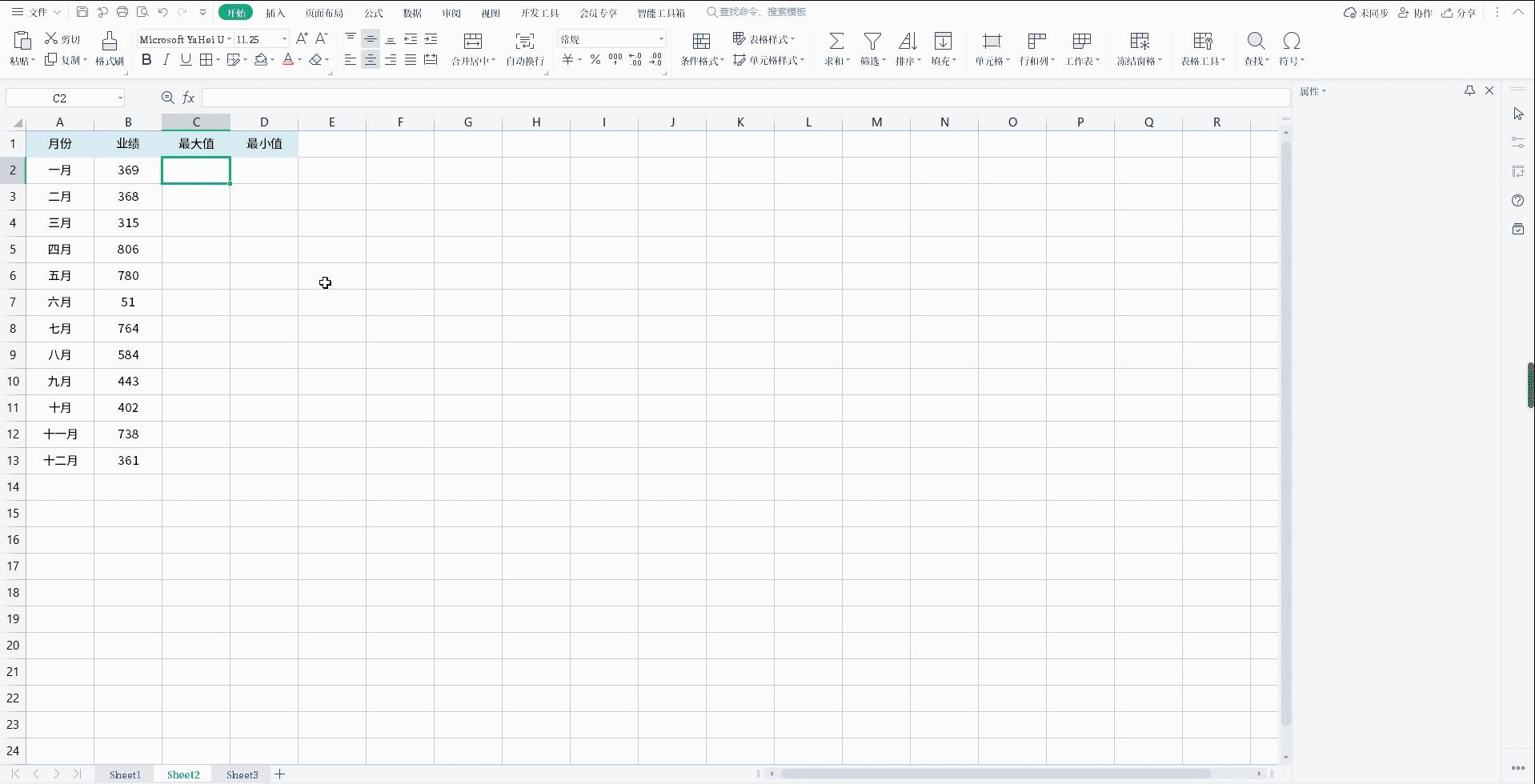Click the Table Tools (表格工具) icon
1535x784 pixels.
point(1202,41)
